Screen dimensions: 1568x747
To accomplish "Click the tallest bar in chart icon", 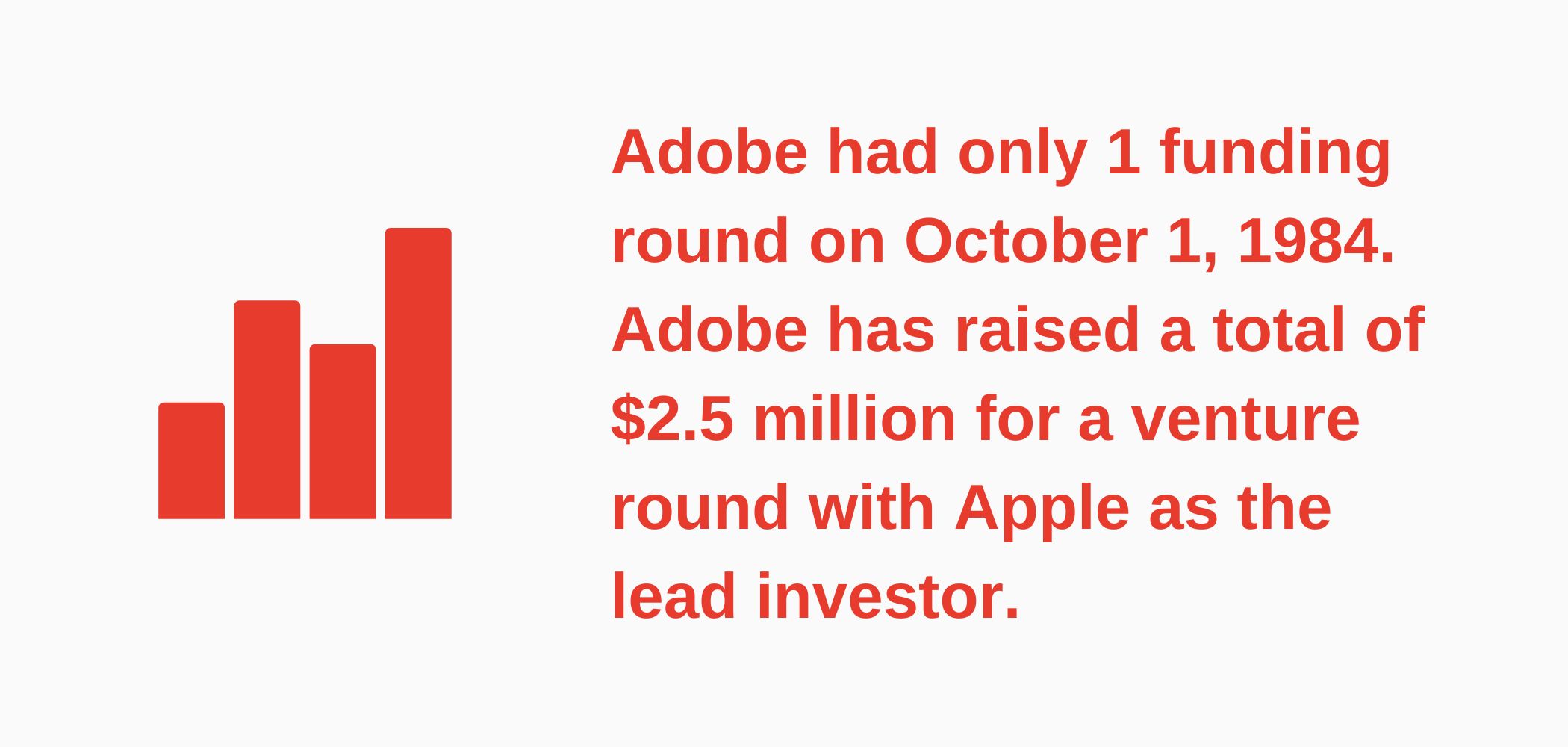I will coord(418,373).
